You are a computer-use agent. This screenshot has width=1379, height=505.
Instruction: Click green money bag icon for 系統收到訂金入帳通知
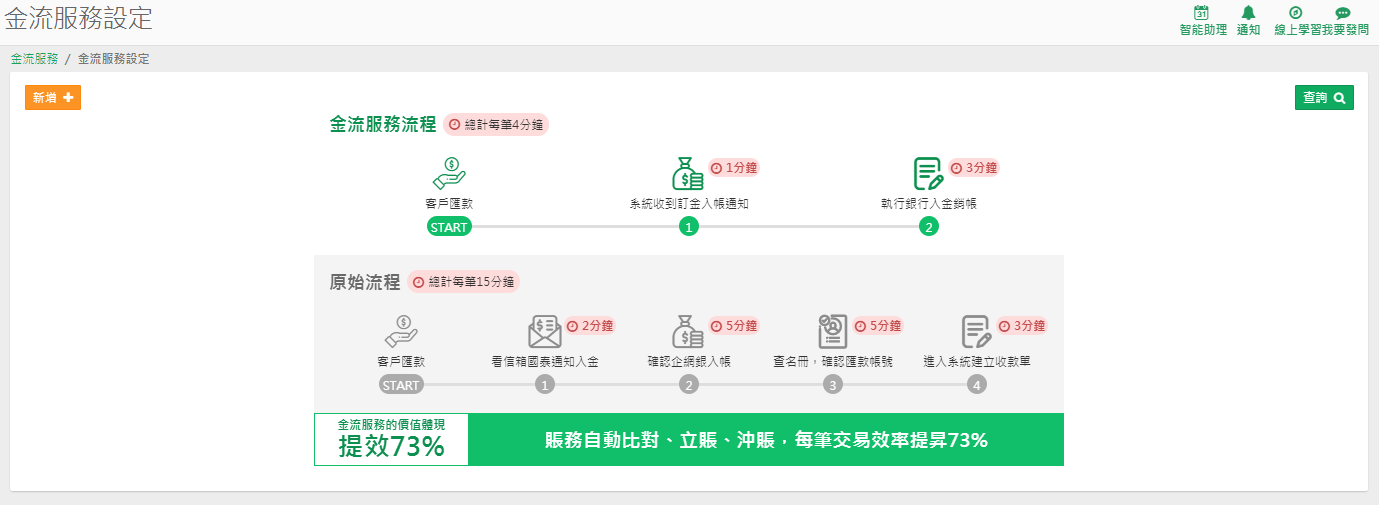point(688,174)
